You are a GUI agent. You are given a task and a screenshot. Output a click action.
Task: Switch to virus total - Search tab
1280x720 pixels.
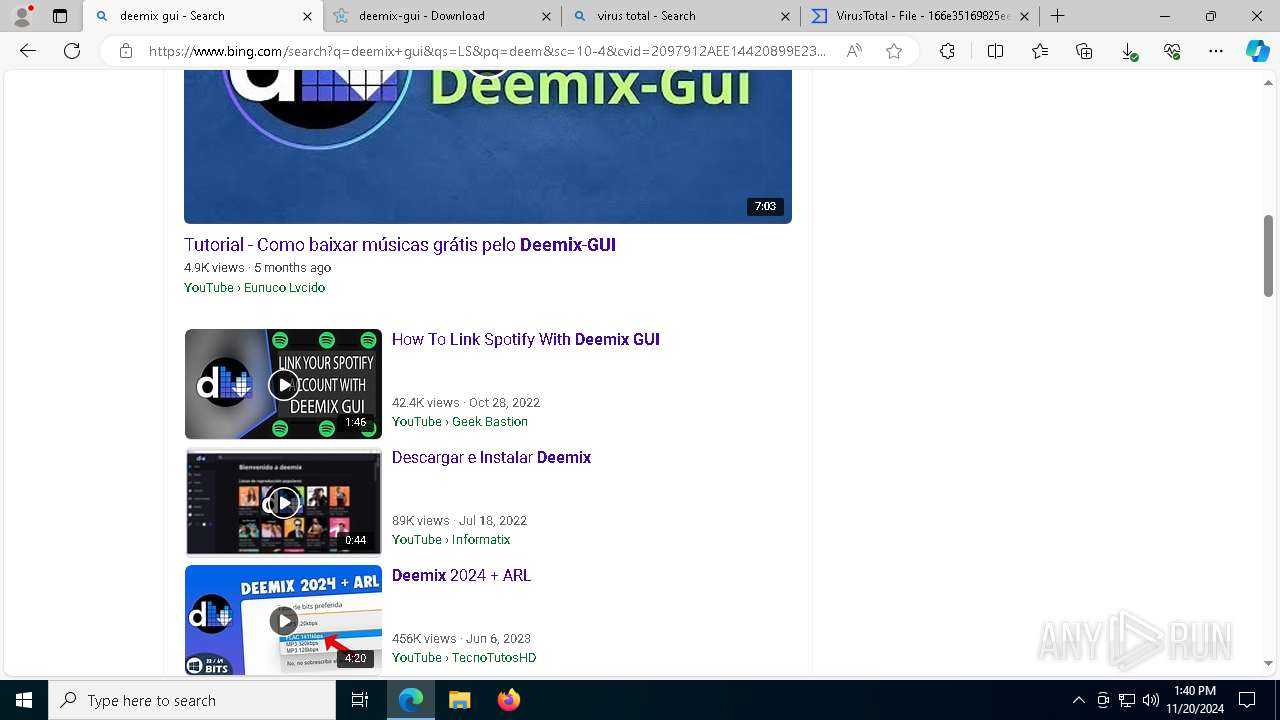(x=679, y=16)
